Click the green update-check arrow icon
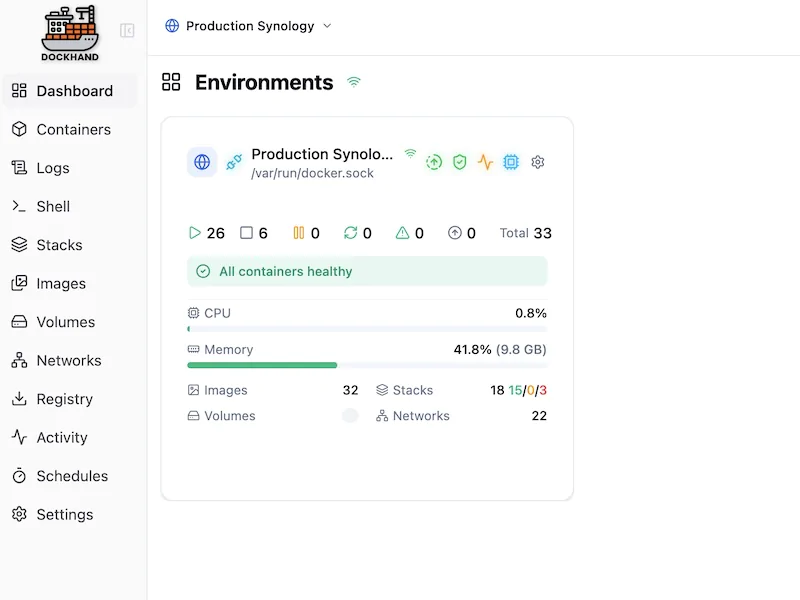 tap(434, 162)
